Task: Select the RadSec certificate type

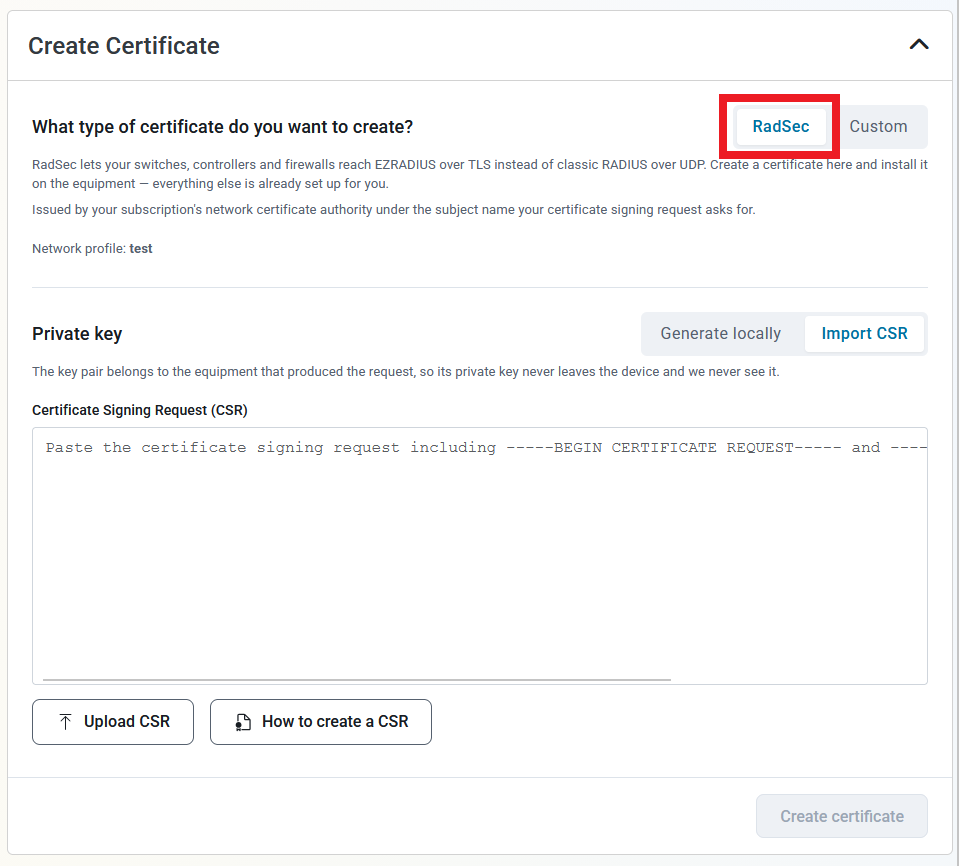Action: tap(780, 127)
